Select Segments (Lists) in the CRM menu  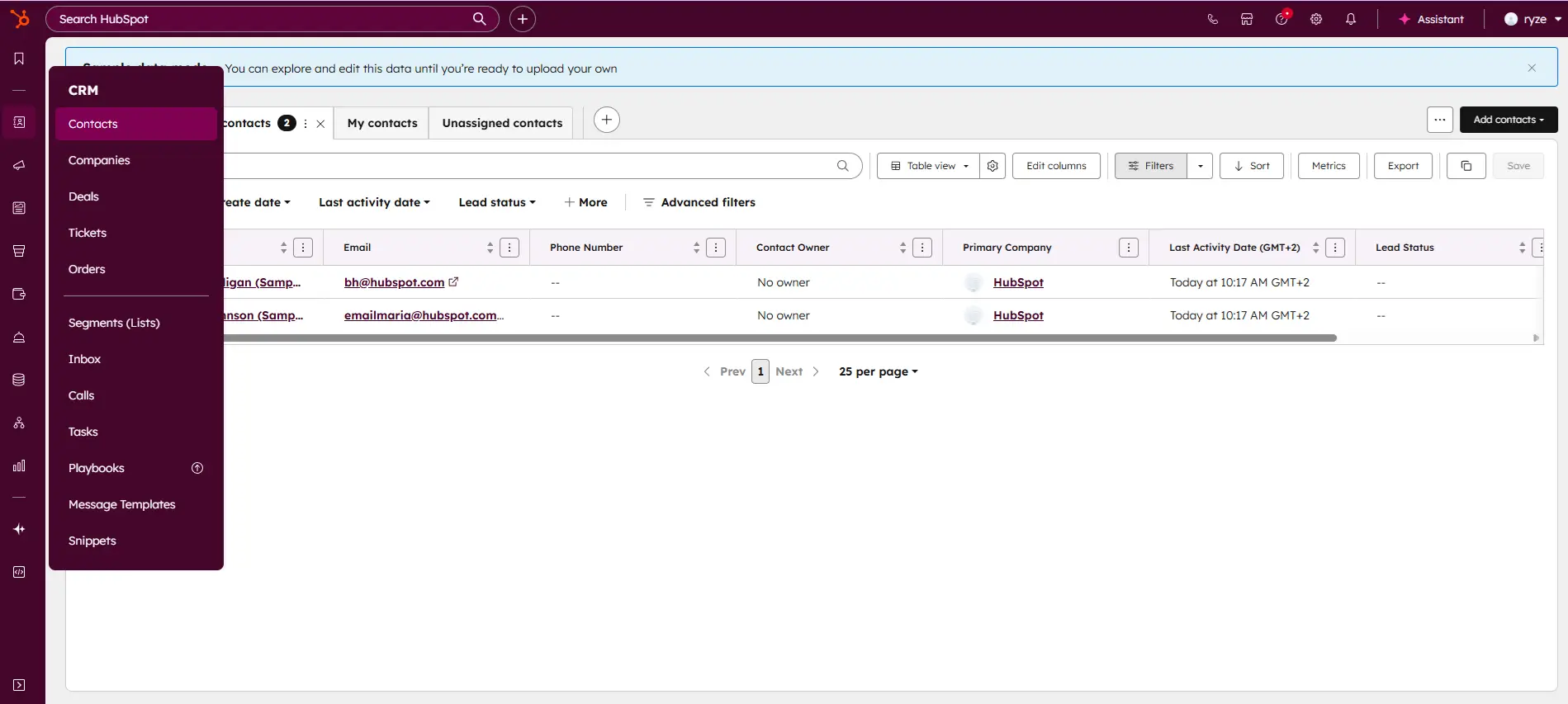point(136,323)
